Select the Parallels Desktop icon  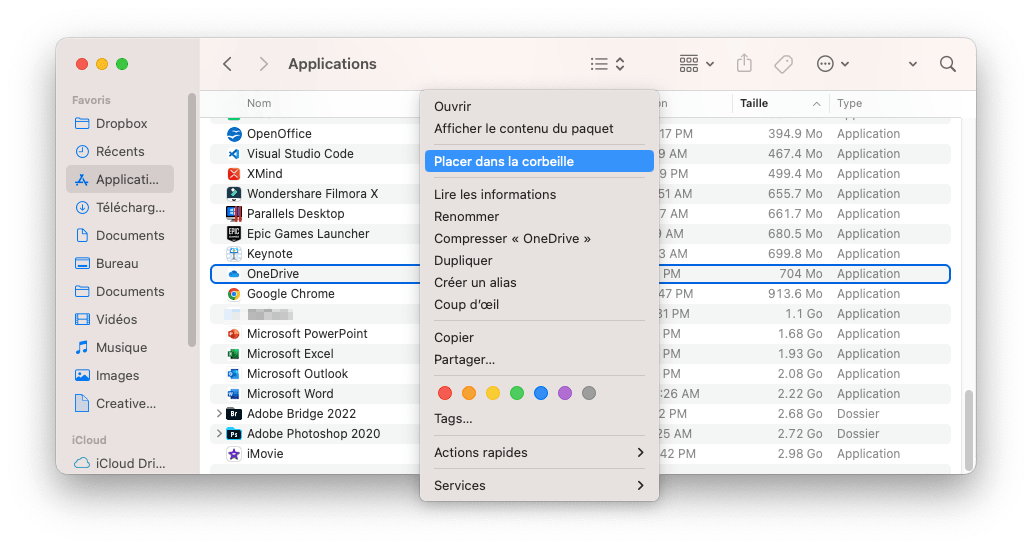(x=234, y=214)
